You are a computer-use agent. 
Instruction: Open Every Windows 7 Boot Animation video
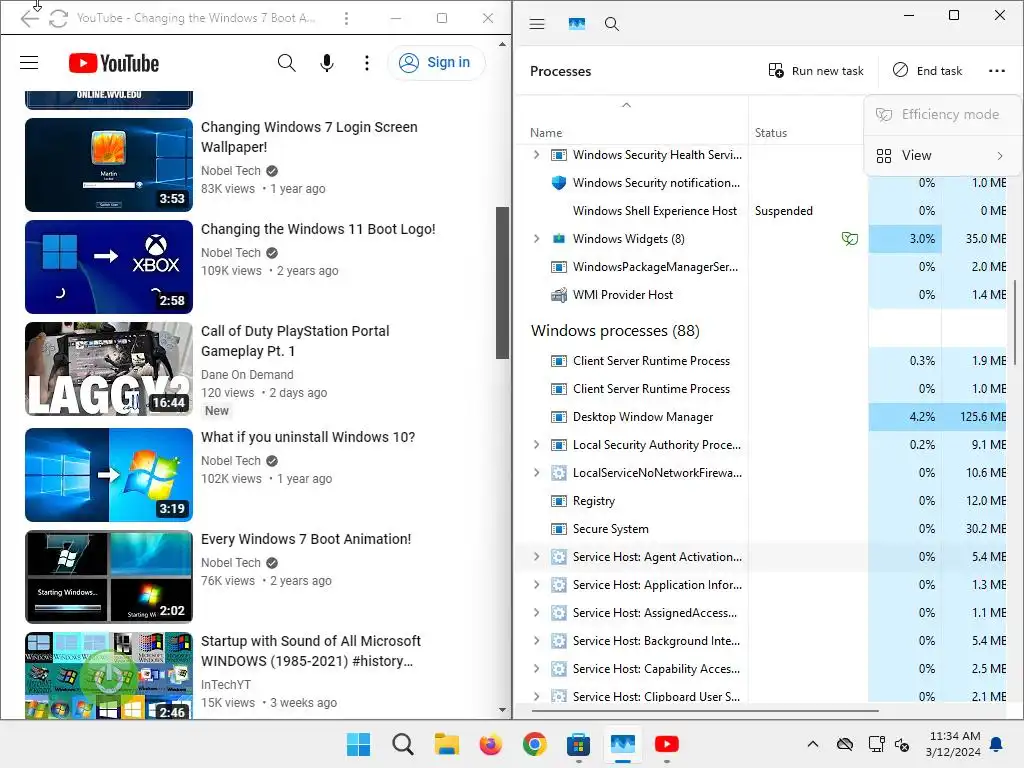[306, 539]
